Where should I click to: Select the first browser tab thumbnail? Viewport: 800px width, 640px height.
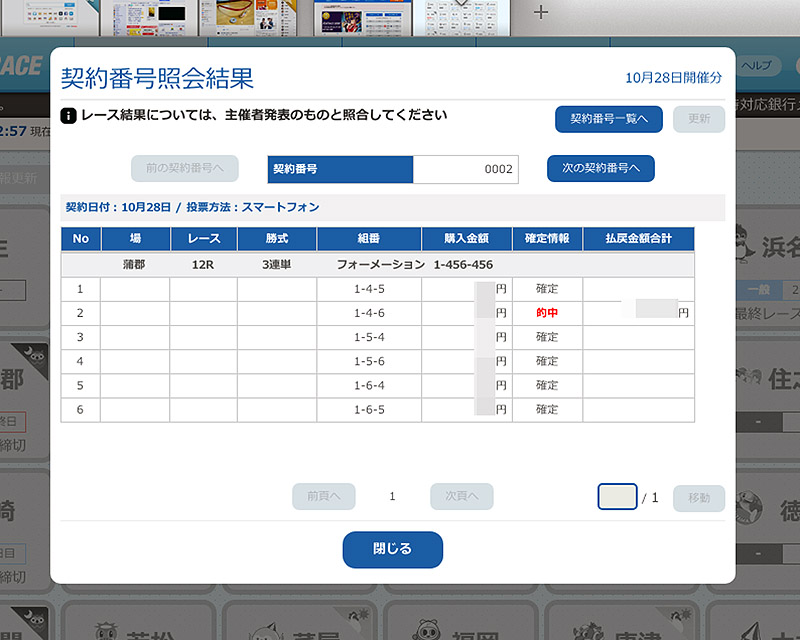click(x=49, y=15)
